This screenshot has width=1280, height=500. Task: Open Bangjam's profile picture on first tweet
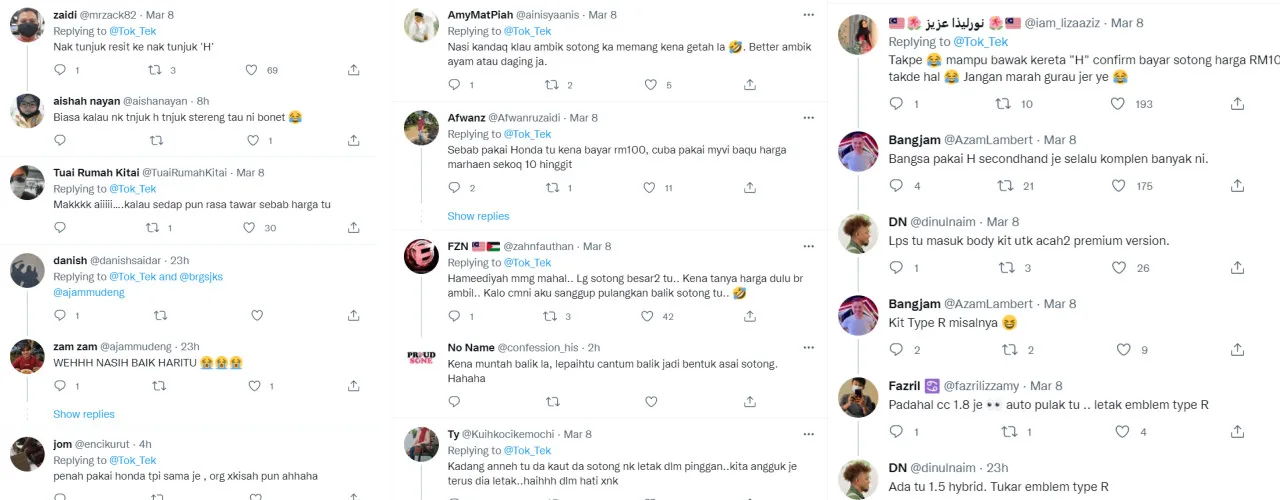858,152
